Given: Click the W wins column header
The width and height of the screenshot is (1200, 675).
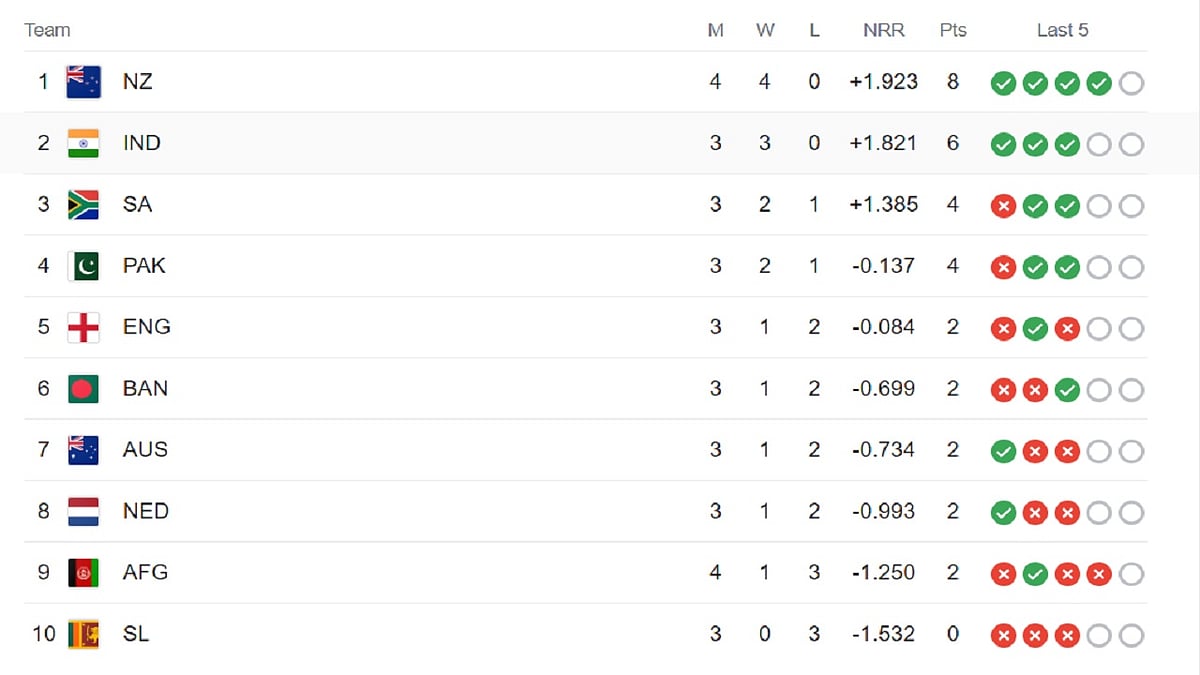Looking at the screenshot, I should [765, 30].
